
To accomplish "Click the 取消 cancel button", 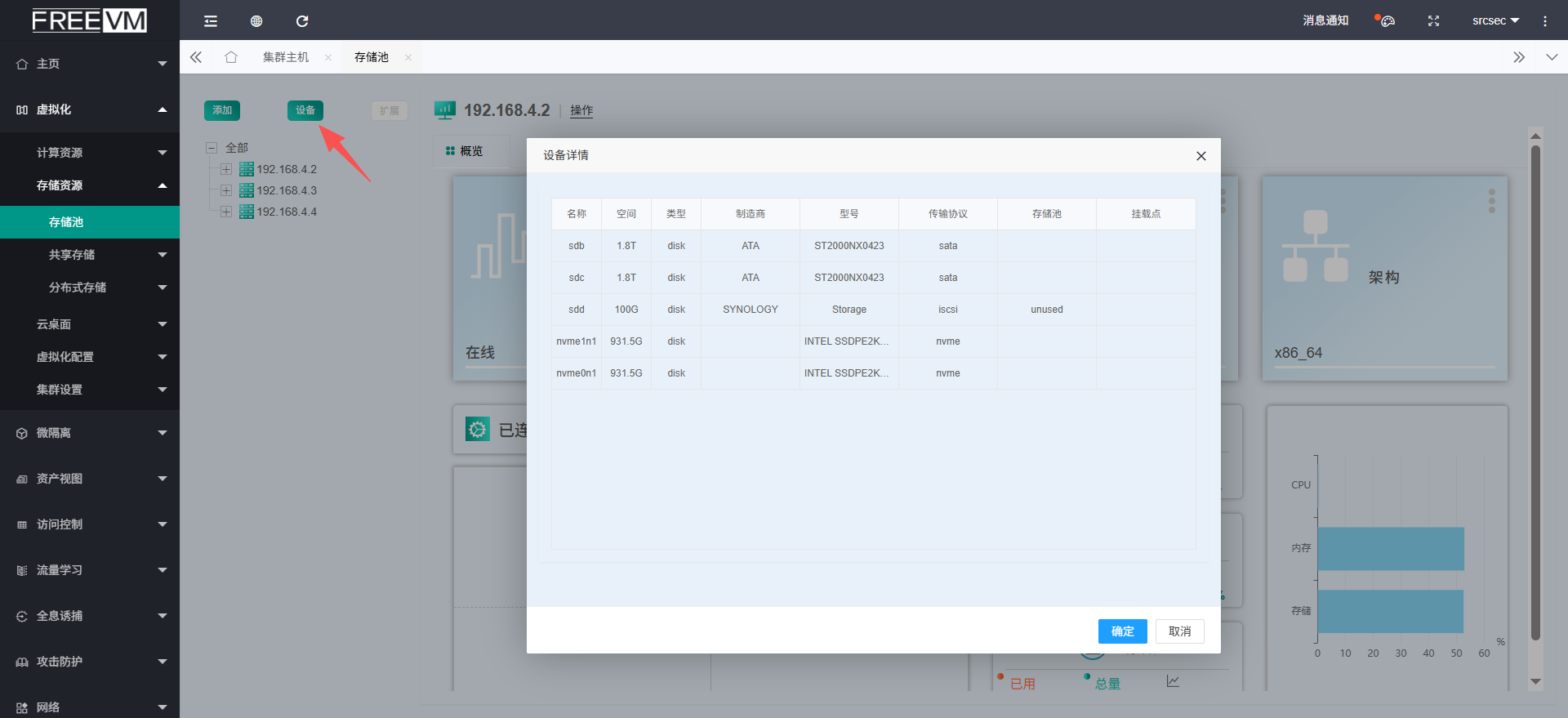I will pos(1179,631).
